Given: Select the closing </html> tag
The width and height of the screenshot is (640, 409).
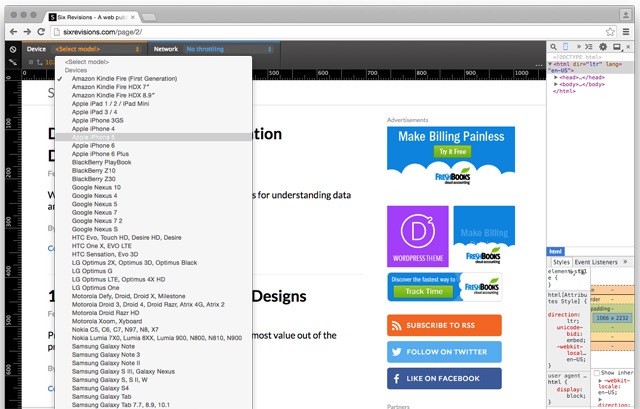Looking at the screenshot, I should tap(564, 91).
